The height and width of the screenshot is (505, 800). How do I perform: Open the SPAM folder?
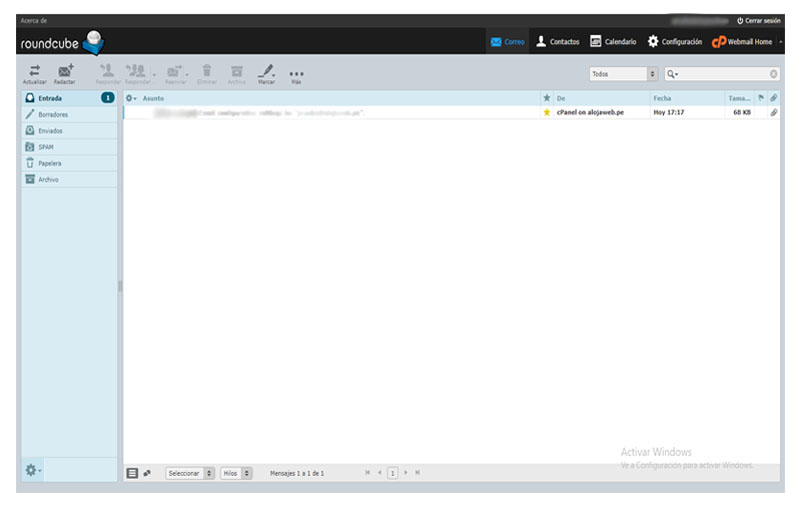click(69, 147)
